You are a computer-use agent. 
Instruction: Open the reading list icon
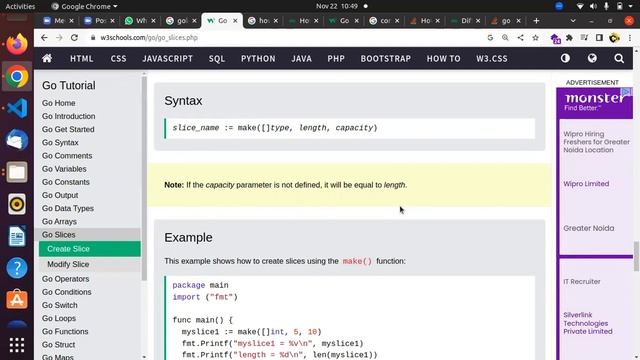coord(584,38)
